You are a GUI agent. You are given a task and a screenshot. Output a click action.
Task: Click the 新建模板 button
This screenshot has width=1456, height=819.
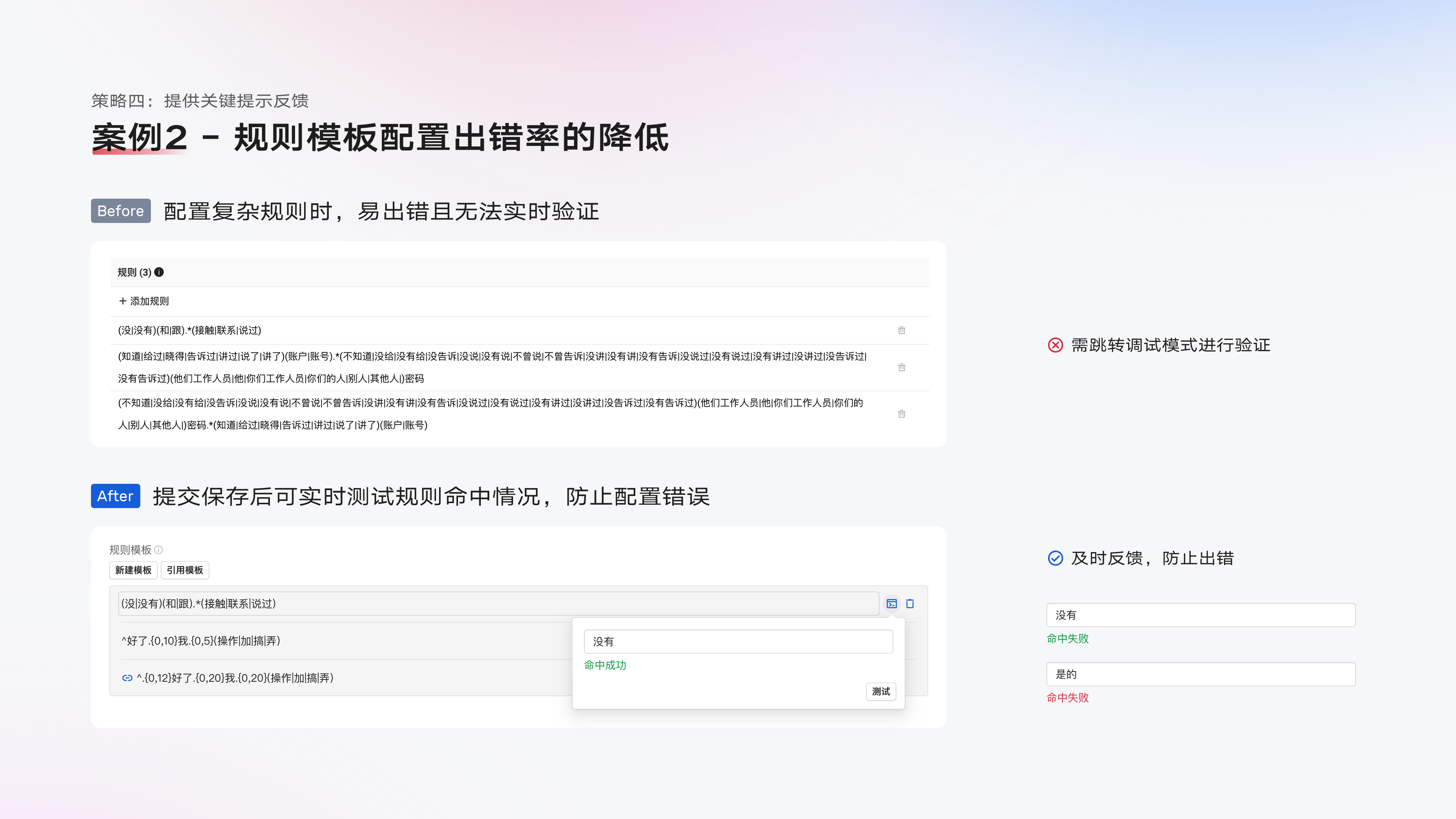coord(133,570)
